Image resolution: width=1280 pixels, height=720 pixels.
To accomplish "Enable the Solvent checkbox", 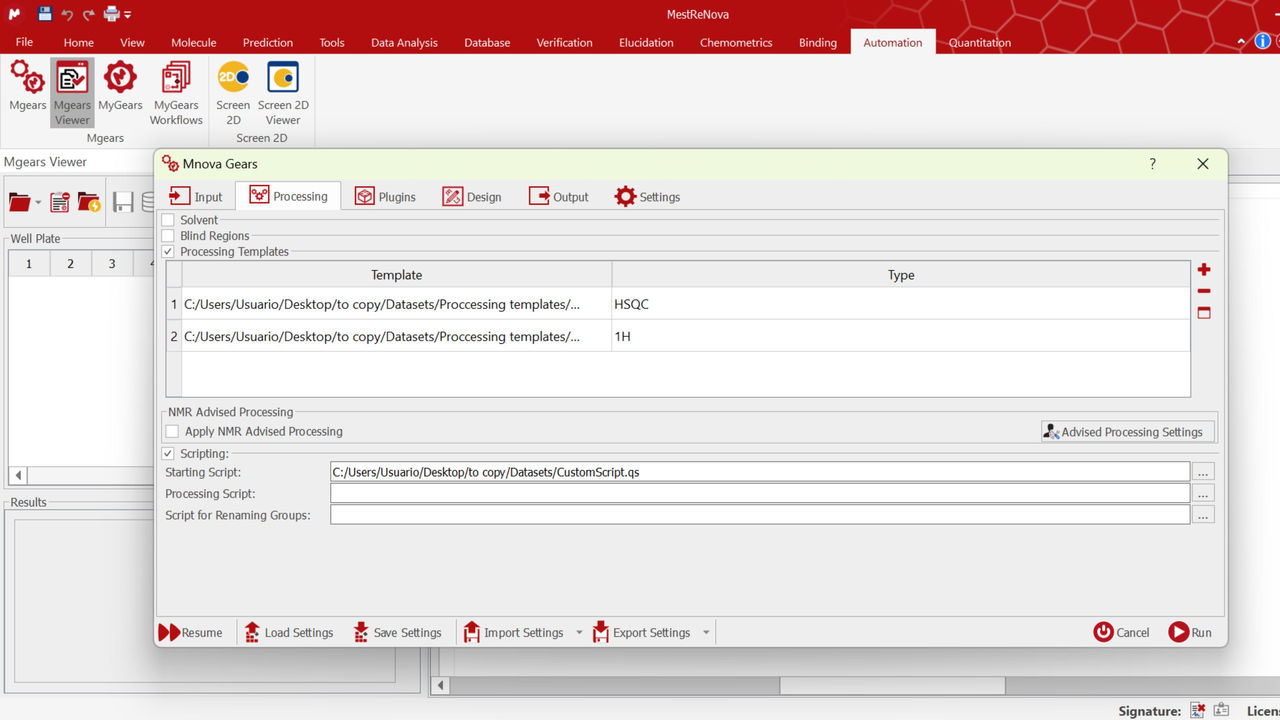I will pyautogui.click(x=168, y=220).
